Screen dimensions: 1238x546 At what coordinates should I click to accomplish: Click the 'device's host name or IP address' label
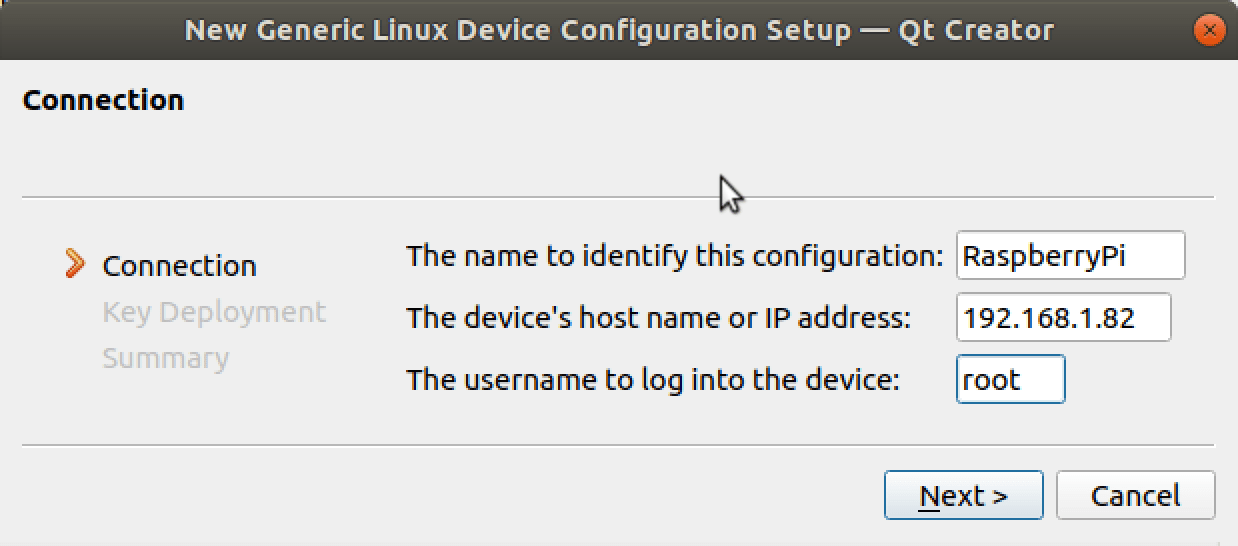coord(658,318)
